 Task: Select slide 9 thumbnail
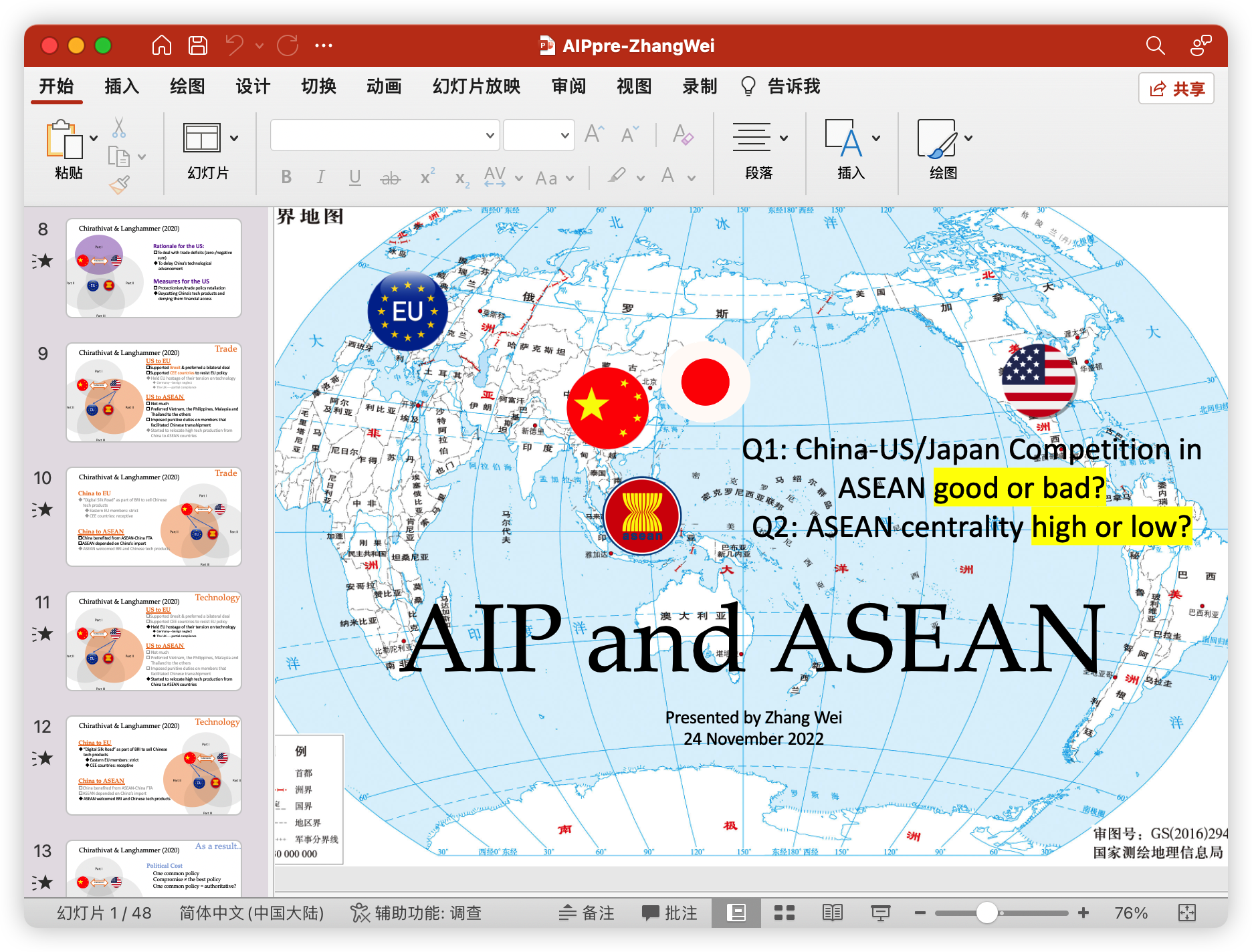[x=154, y=392]
